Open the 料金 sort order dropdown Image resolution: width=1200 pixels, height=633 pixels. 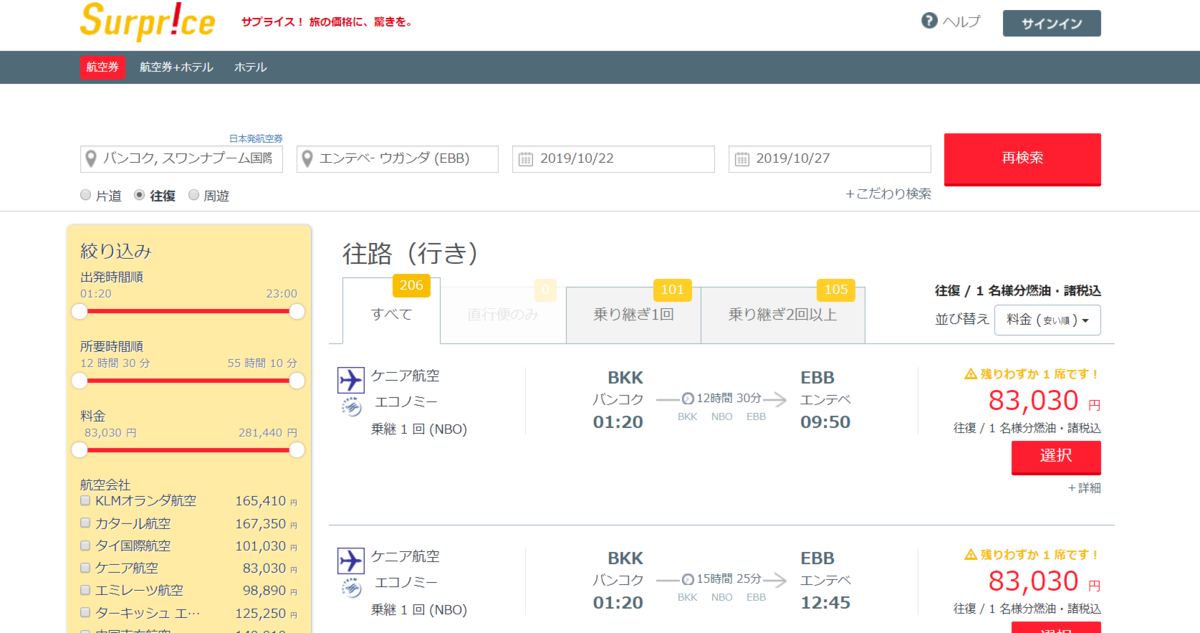(x=1048, y=320)
